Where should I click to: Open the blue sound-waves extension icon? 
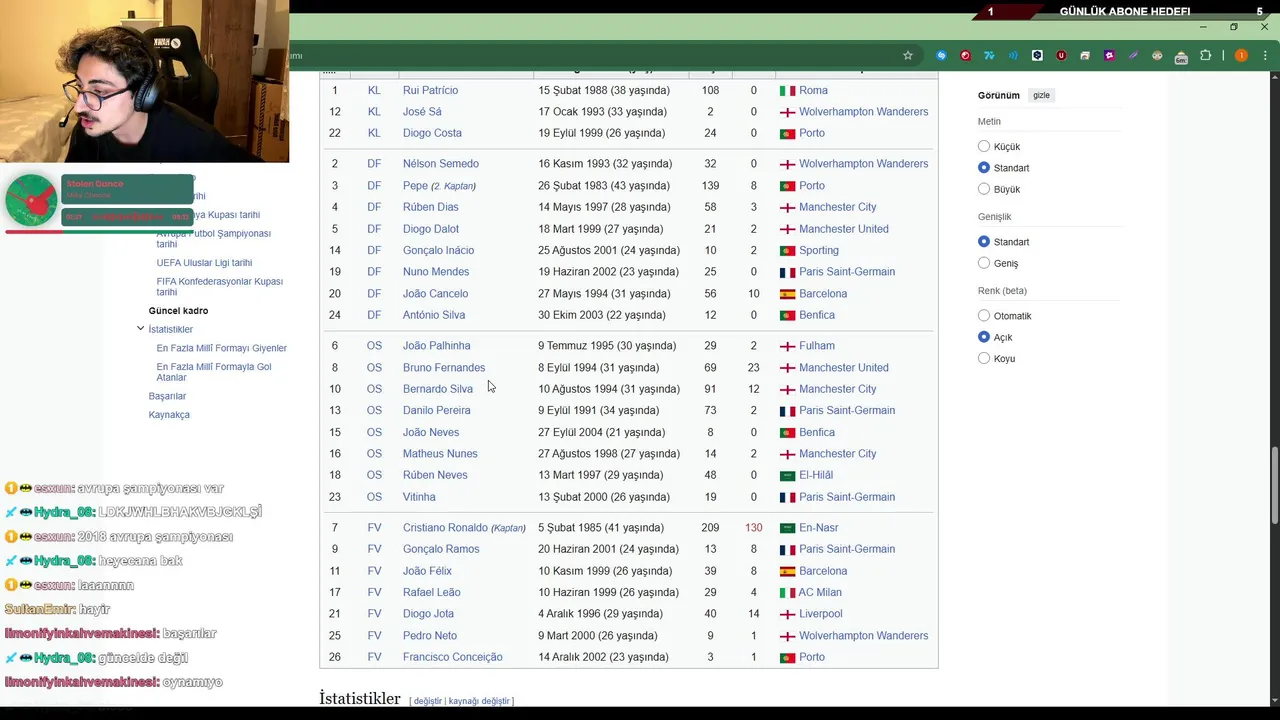tap(1013, 56)
